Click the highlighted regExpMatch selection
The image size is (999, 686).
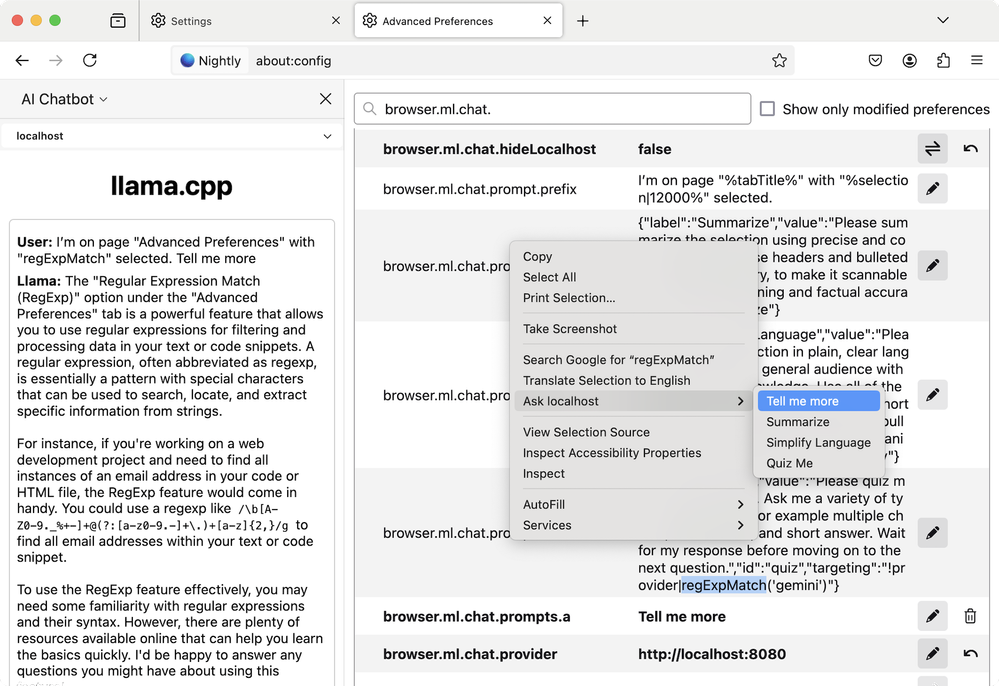pyautogui.click(x=724, y=585)
